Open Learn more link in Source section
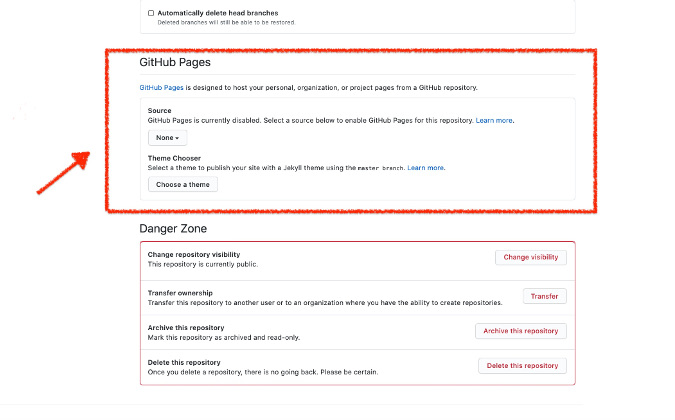 coord(494,120)
